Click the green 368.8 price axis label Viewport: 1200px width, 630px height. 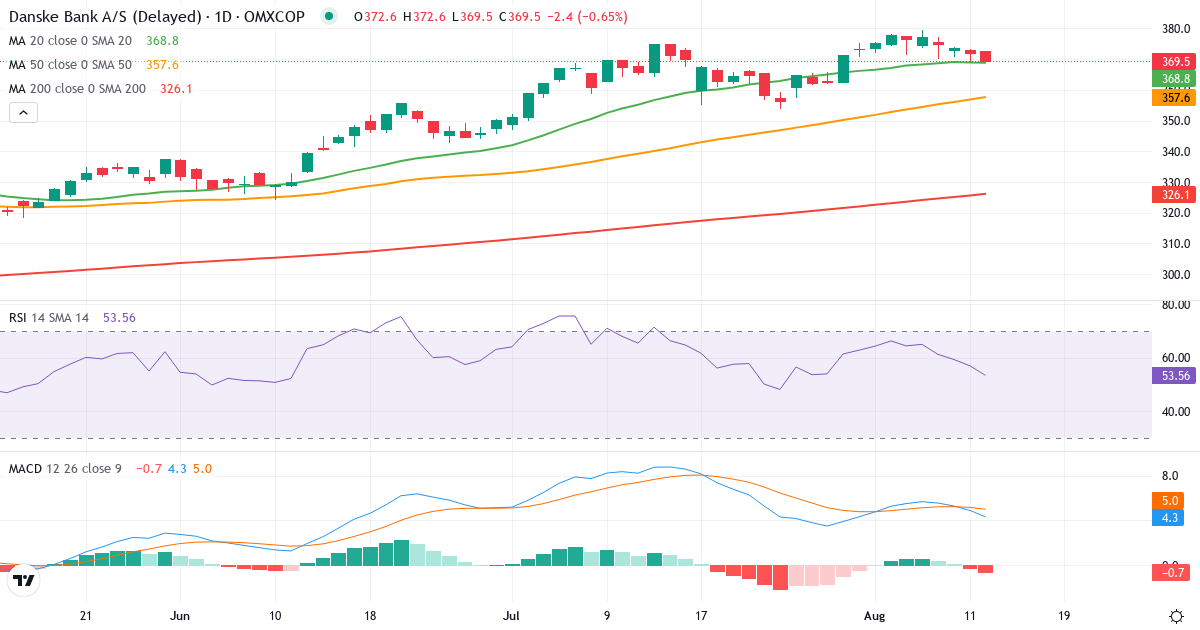tap(1175, 78)
